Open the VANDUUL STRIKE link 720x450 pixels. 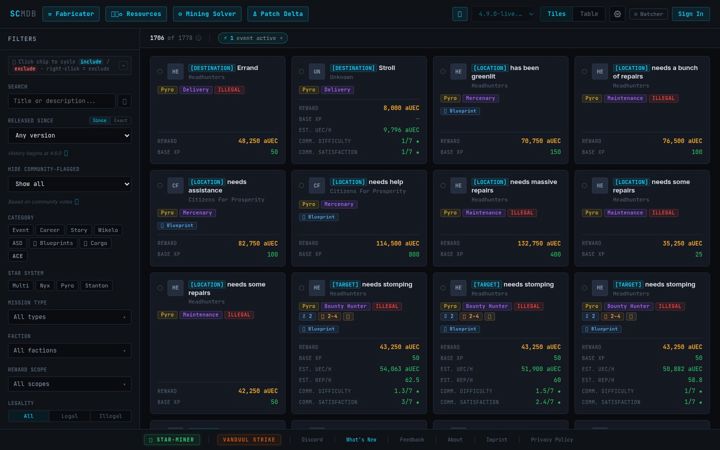coord(249,439)
